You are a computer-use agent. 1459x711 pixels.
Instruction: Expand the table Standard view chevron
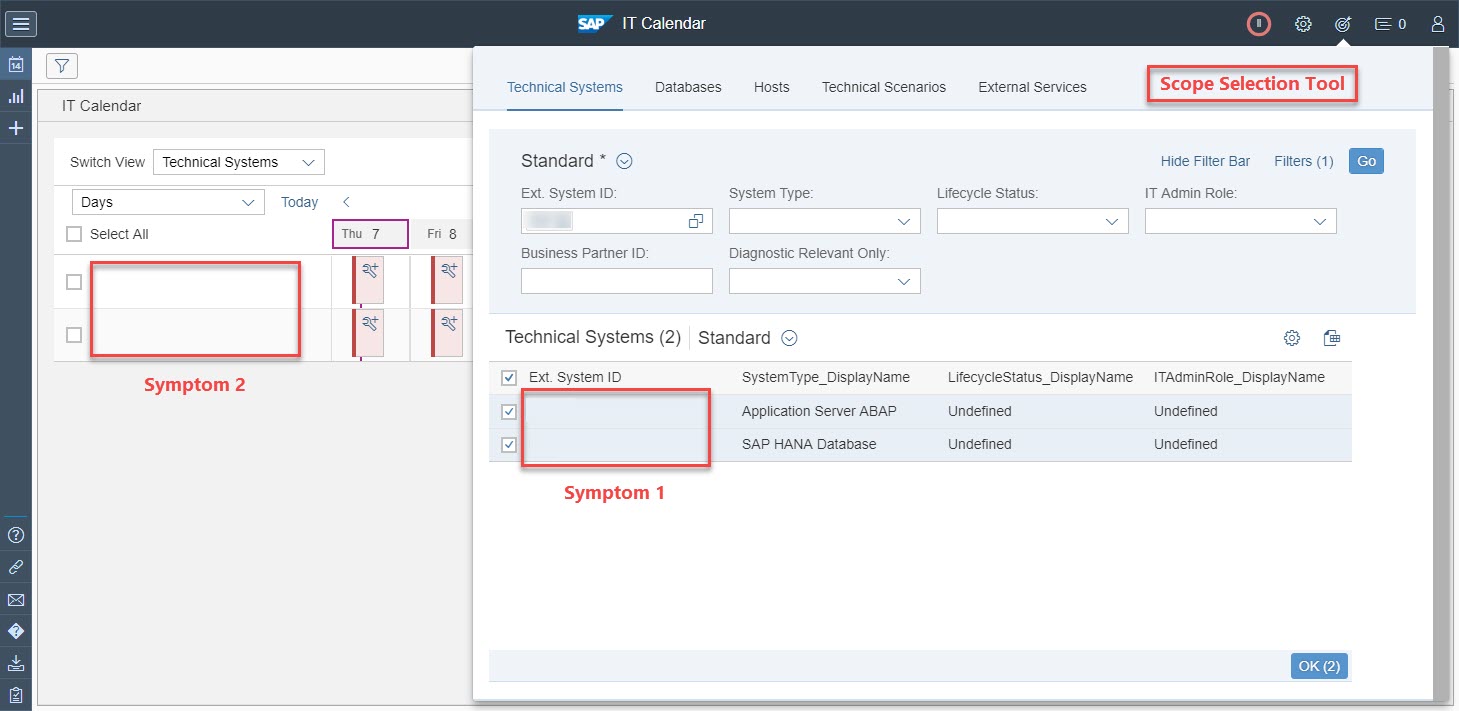pos(789,338)
